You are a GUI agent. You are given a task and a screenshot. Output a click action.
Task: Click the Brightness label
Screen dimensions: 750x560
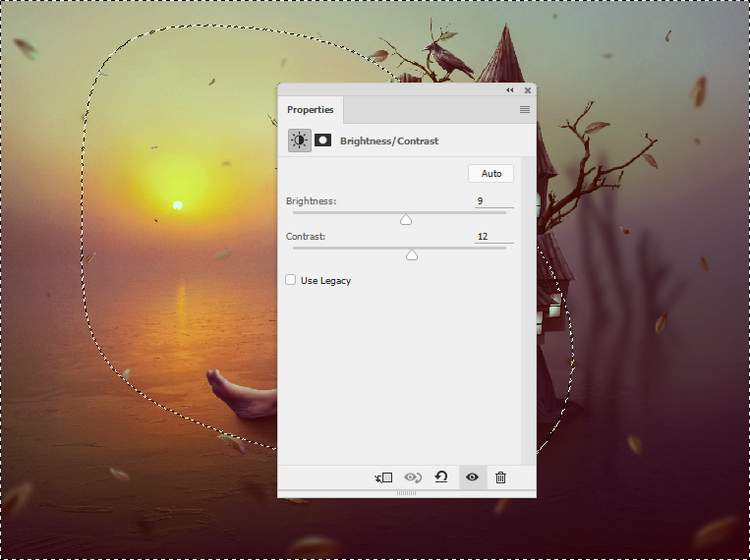coord(311,201)
